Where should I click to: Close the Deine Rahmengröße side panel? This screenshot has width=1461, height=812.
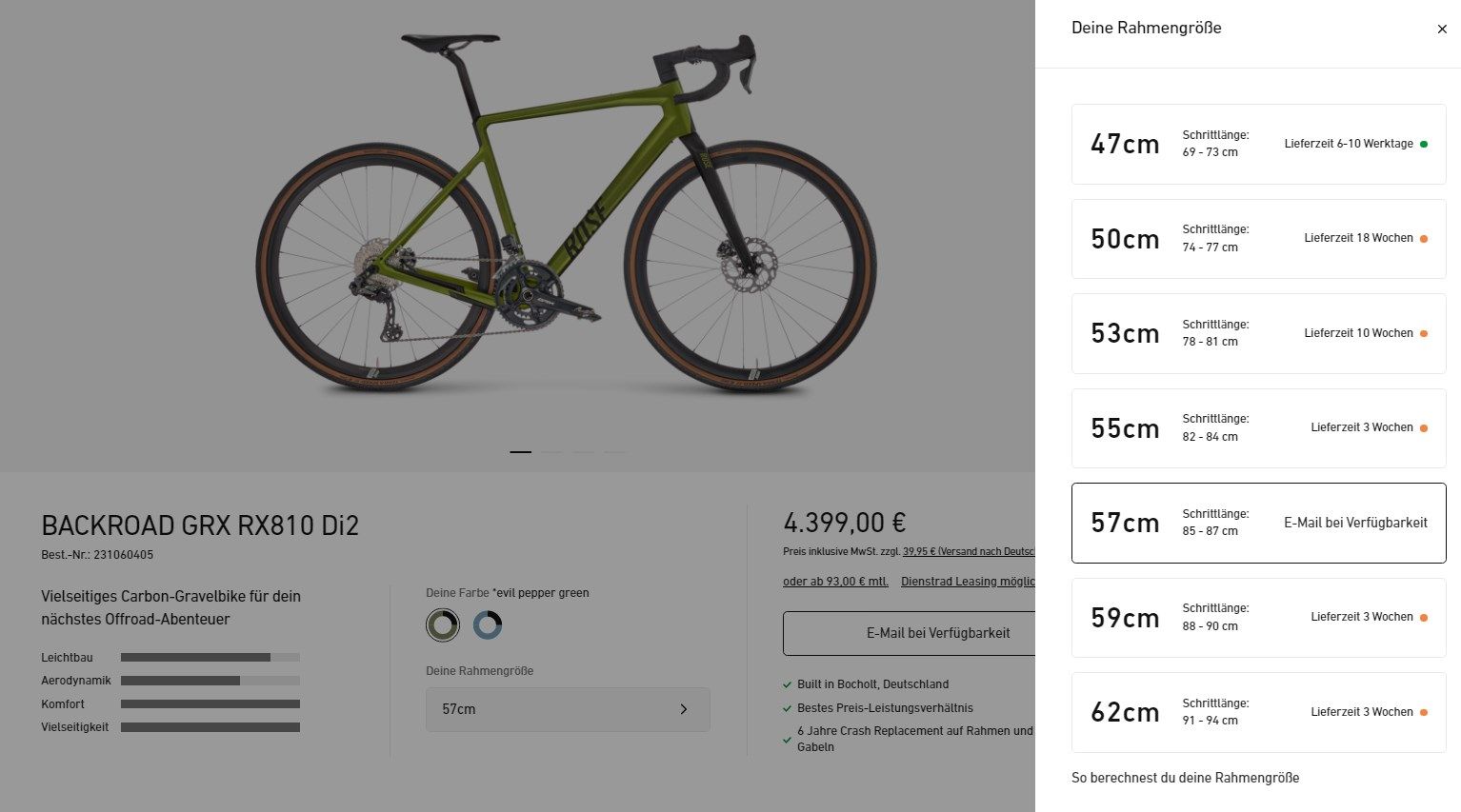point(1441,30)
